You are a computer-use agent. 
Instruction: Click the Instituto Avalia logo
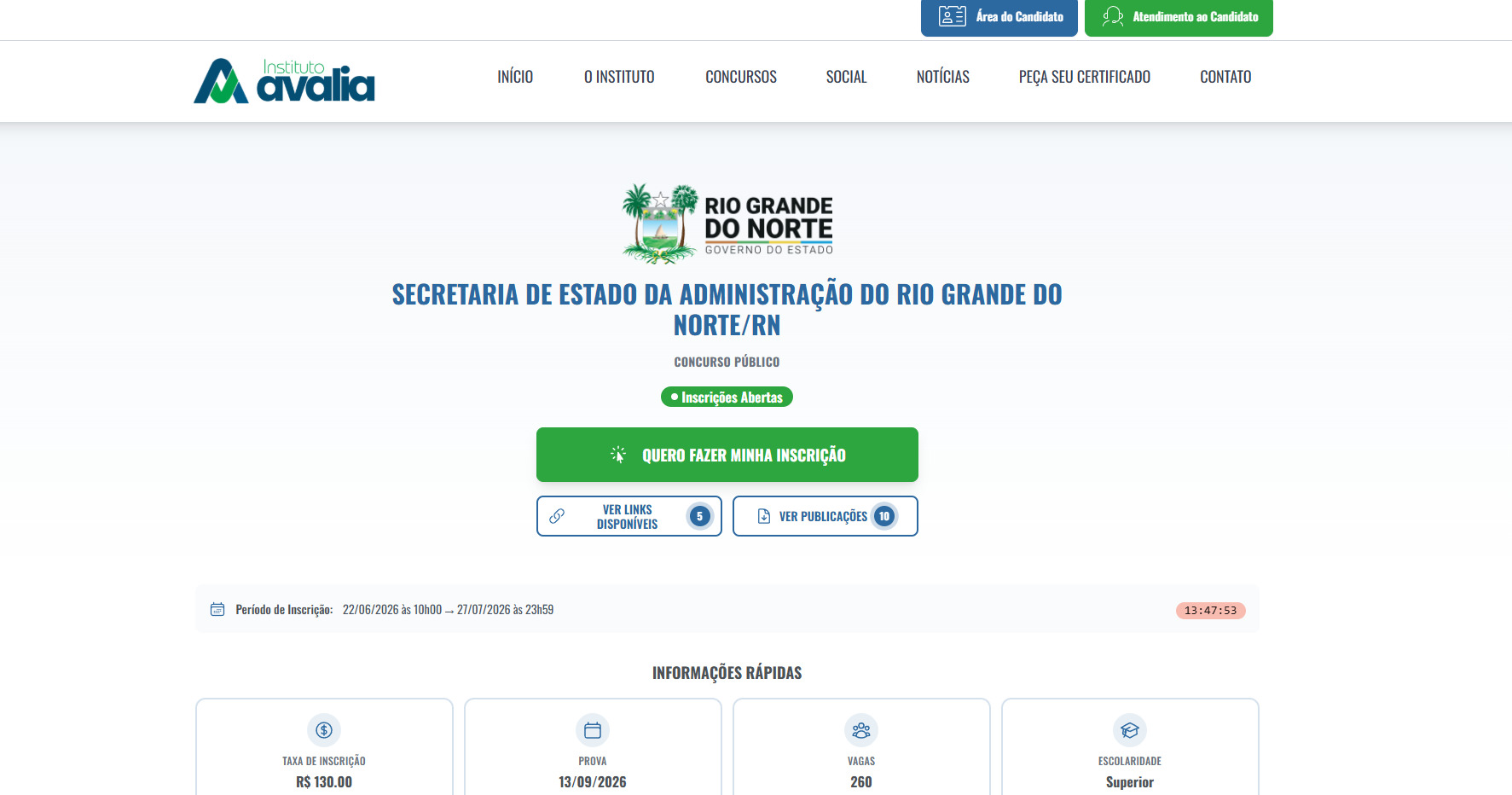click(284, 80)
